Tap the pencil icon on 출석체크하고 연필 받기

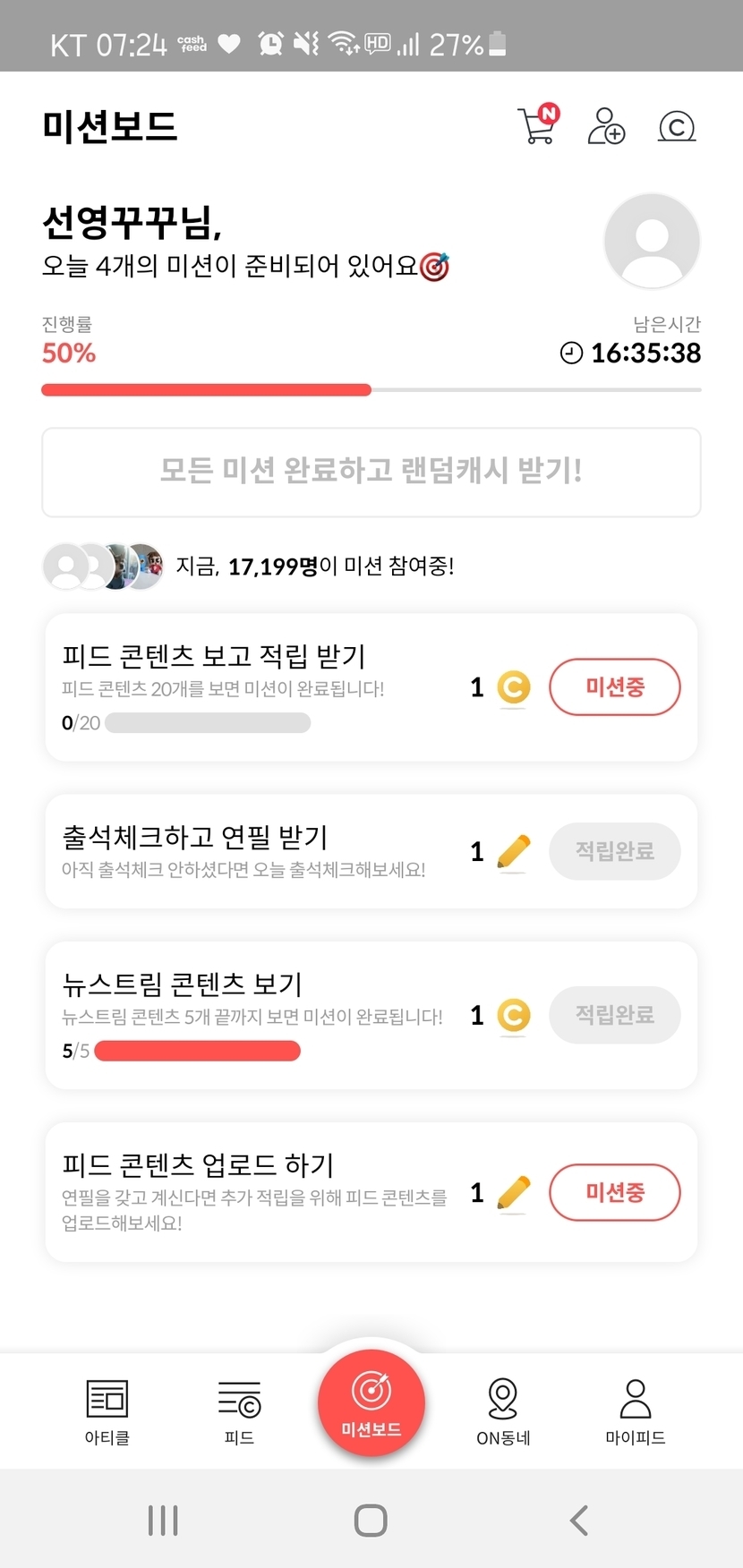(514, 851)
